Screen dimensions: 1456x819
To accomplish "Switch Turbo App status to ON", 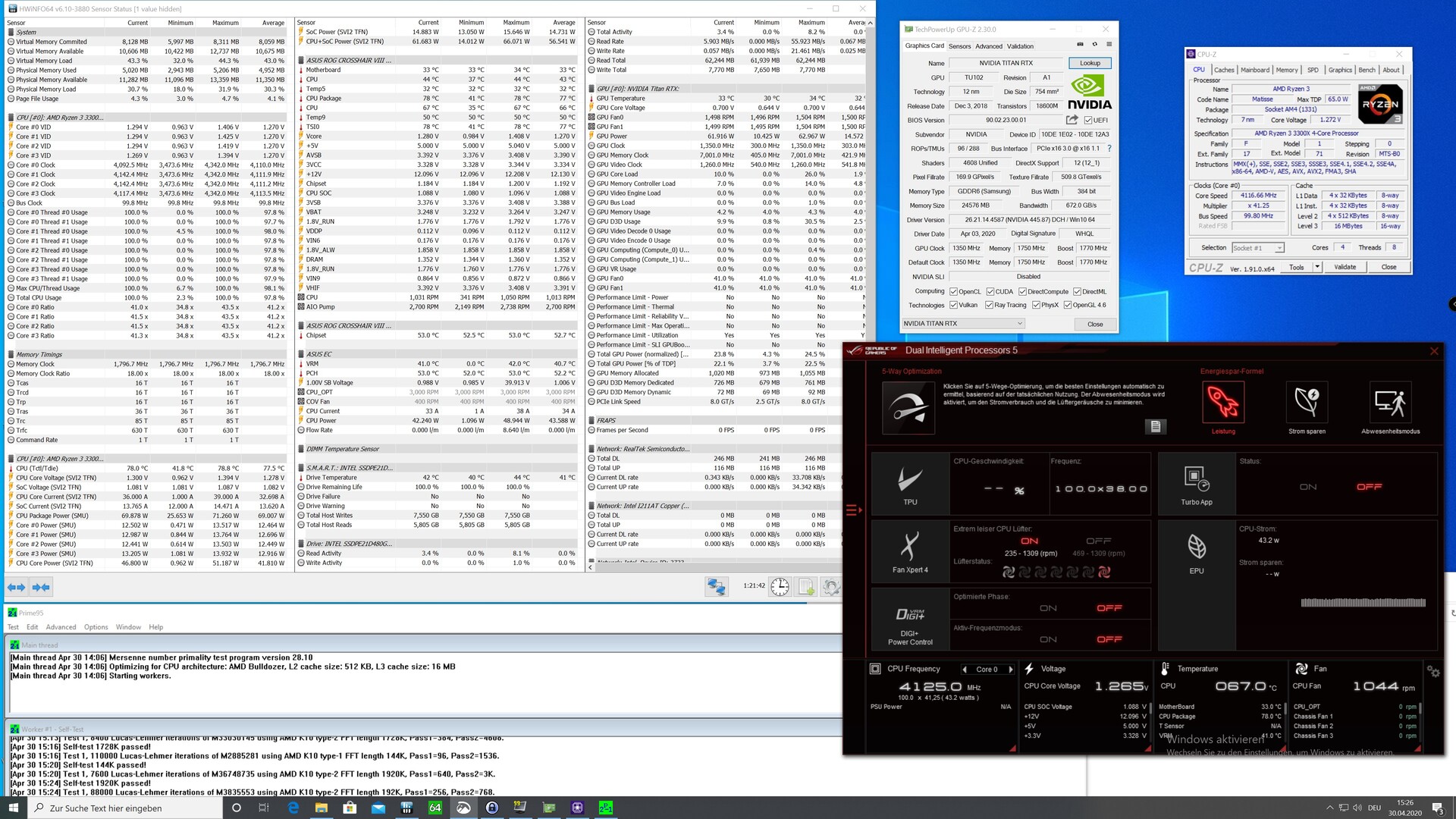I will 1308,487.
